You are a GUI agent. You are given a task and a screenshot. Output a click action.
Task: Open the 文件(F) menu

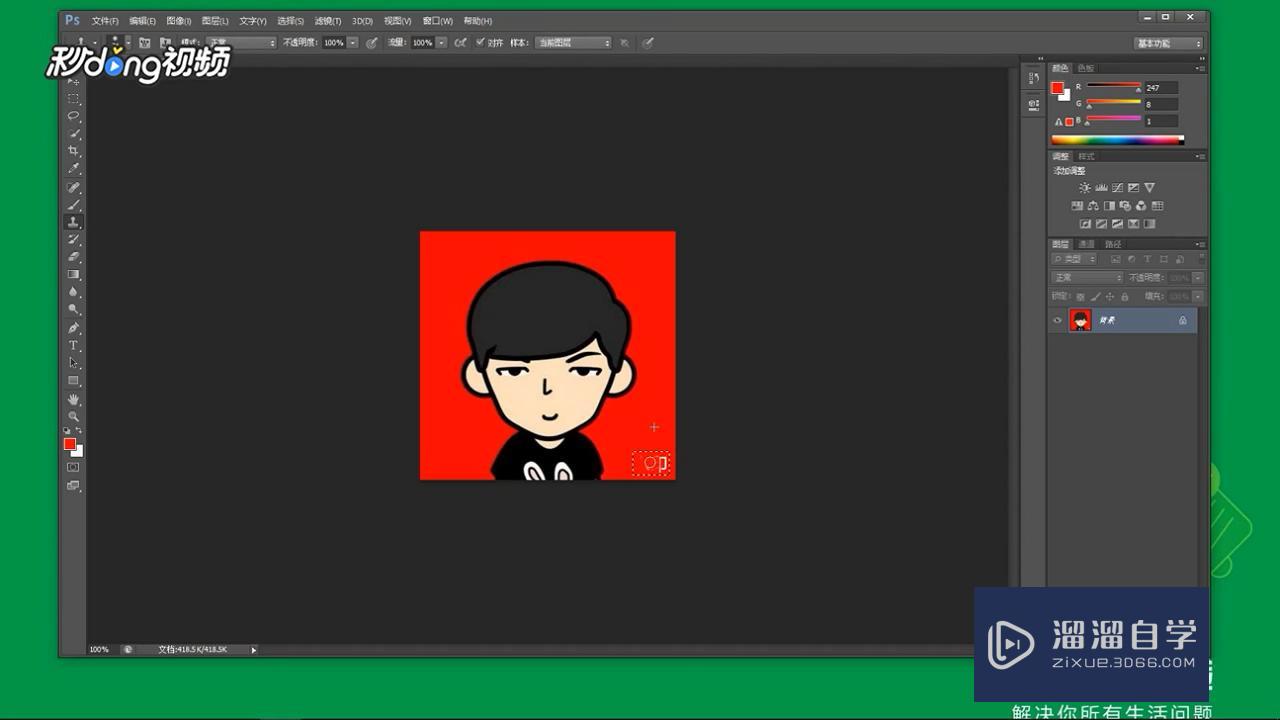tap(105, 21)
